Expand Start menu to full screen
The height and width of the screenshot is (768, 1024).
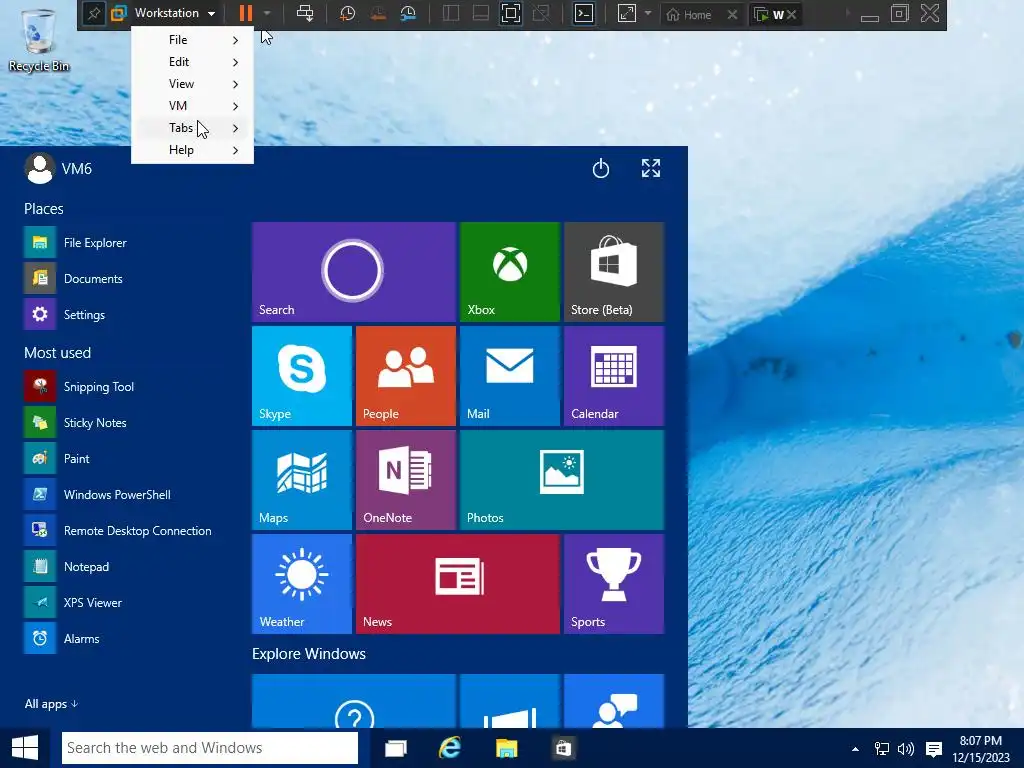click(650, 168)
